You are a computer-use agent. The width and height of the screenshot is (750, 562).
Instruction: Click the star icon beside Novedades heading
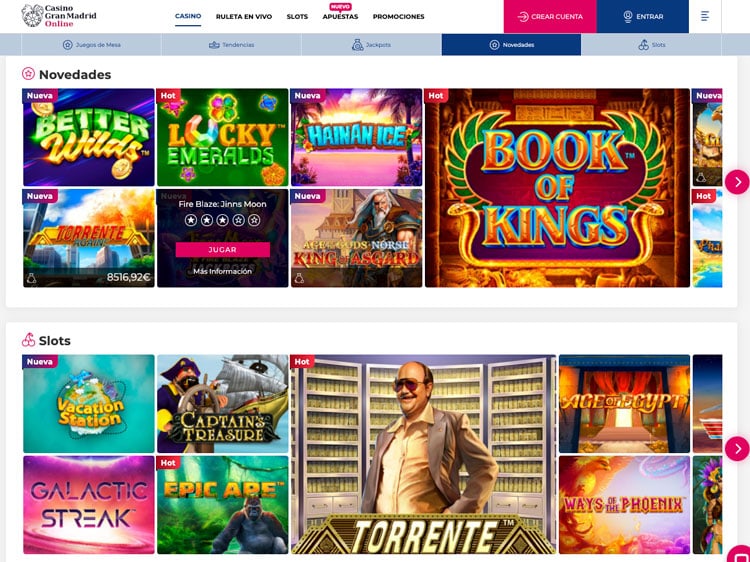[x=28, y=74]
